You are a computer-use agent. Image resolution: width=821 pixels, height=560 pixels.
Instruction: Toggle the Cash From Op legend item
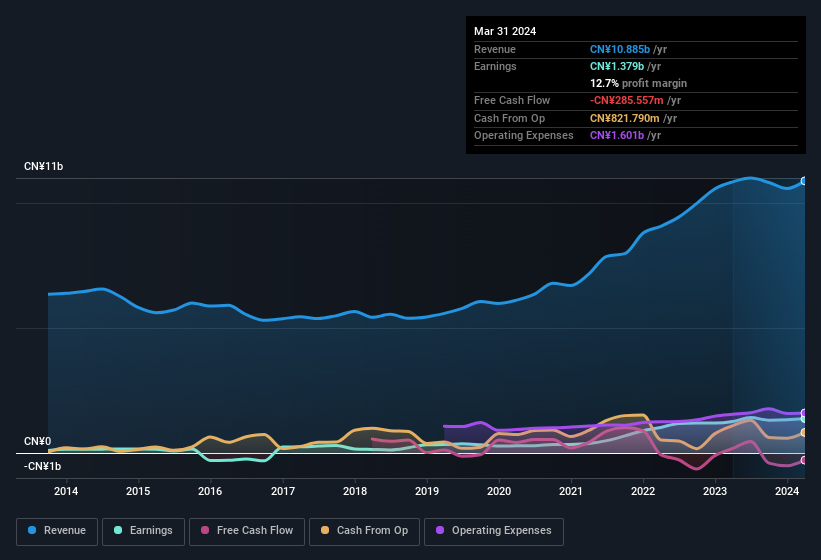click(x=366, y=531)
